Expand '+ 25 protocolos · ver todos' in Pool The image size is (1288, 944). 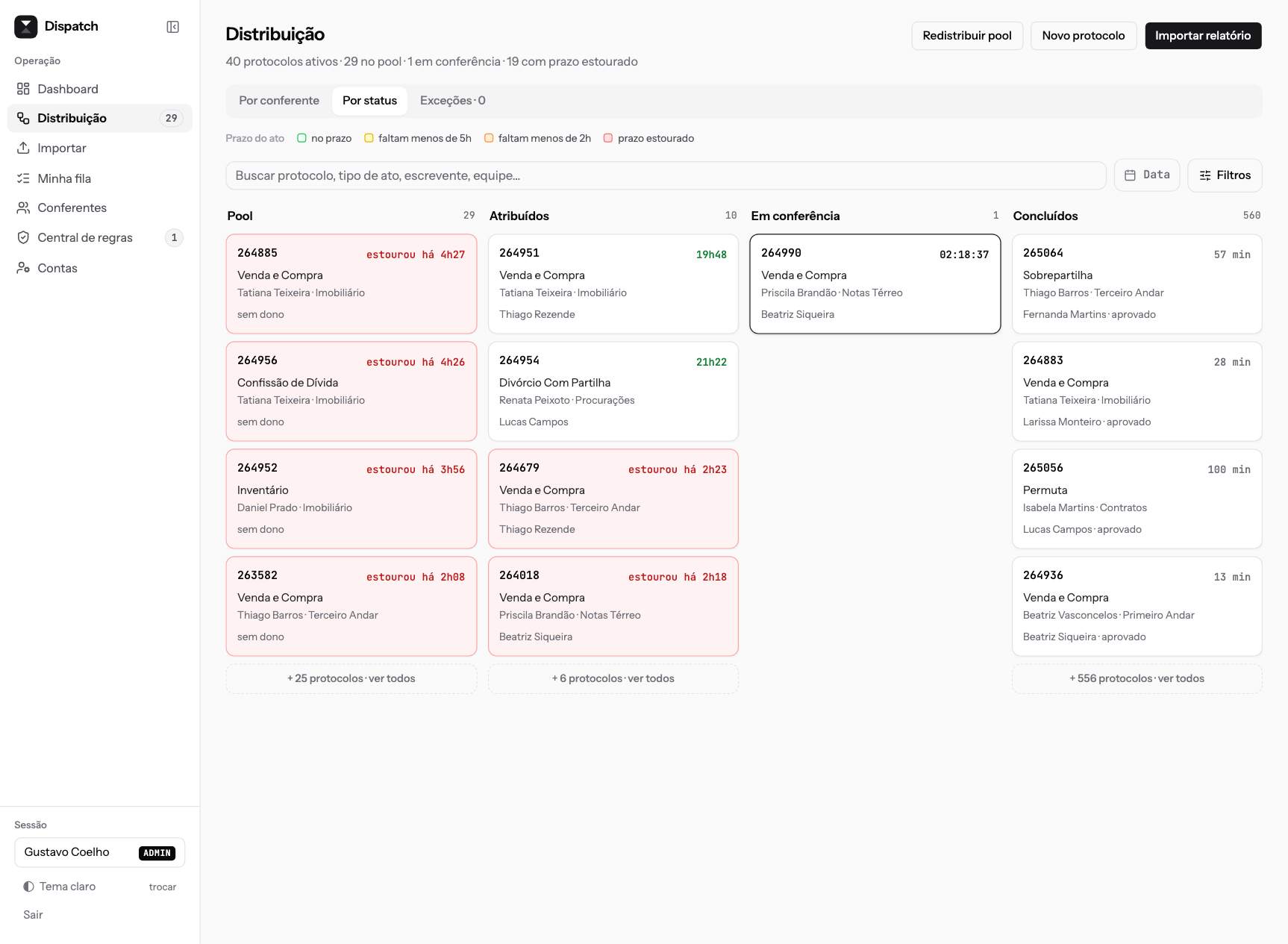pyautogui.click(x=351, y=678)
